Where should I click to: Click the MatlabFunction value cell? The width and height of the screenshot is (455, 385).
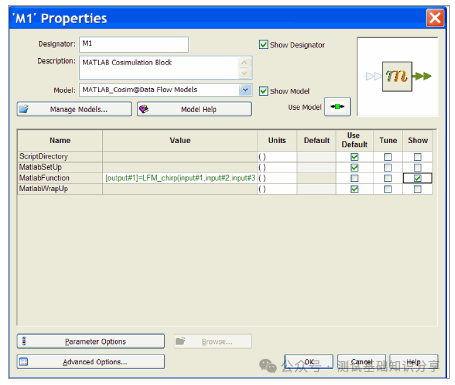[180, 178]
